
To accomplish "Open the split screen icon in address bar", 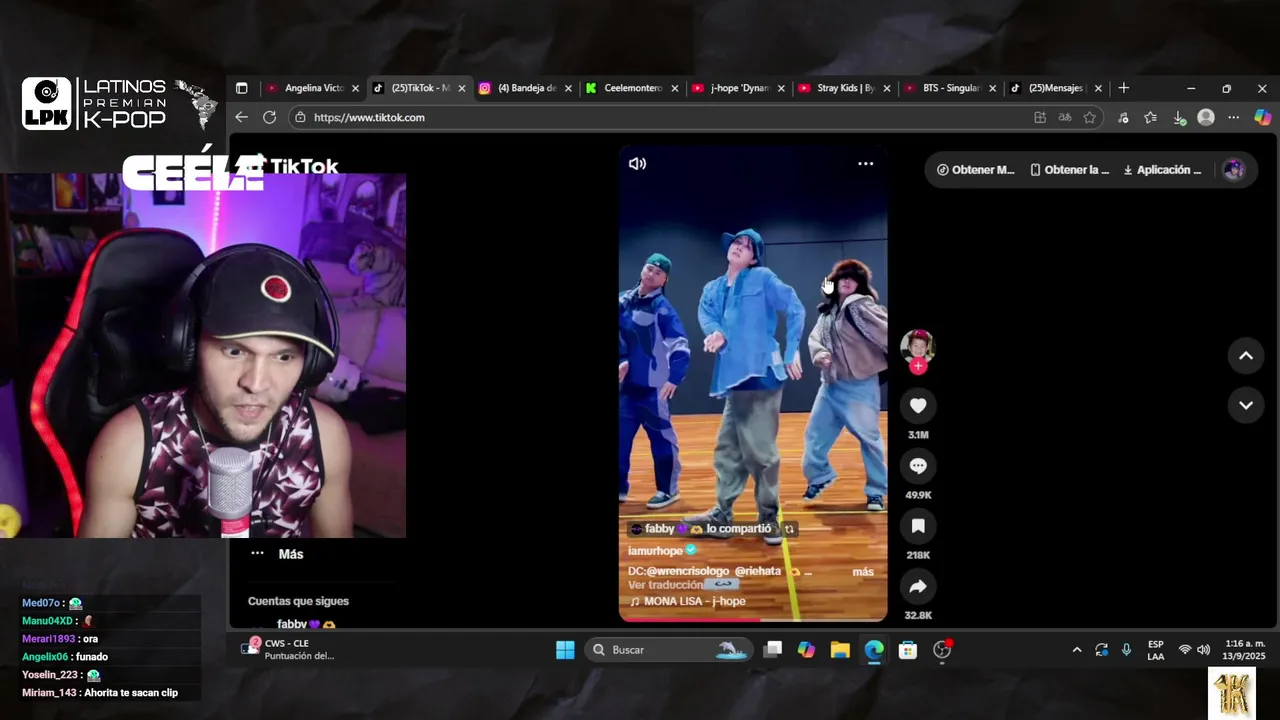I will (1040, 117).
